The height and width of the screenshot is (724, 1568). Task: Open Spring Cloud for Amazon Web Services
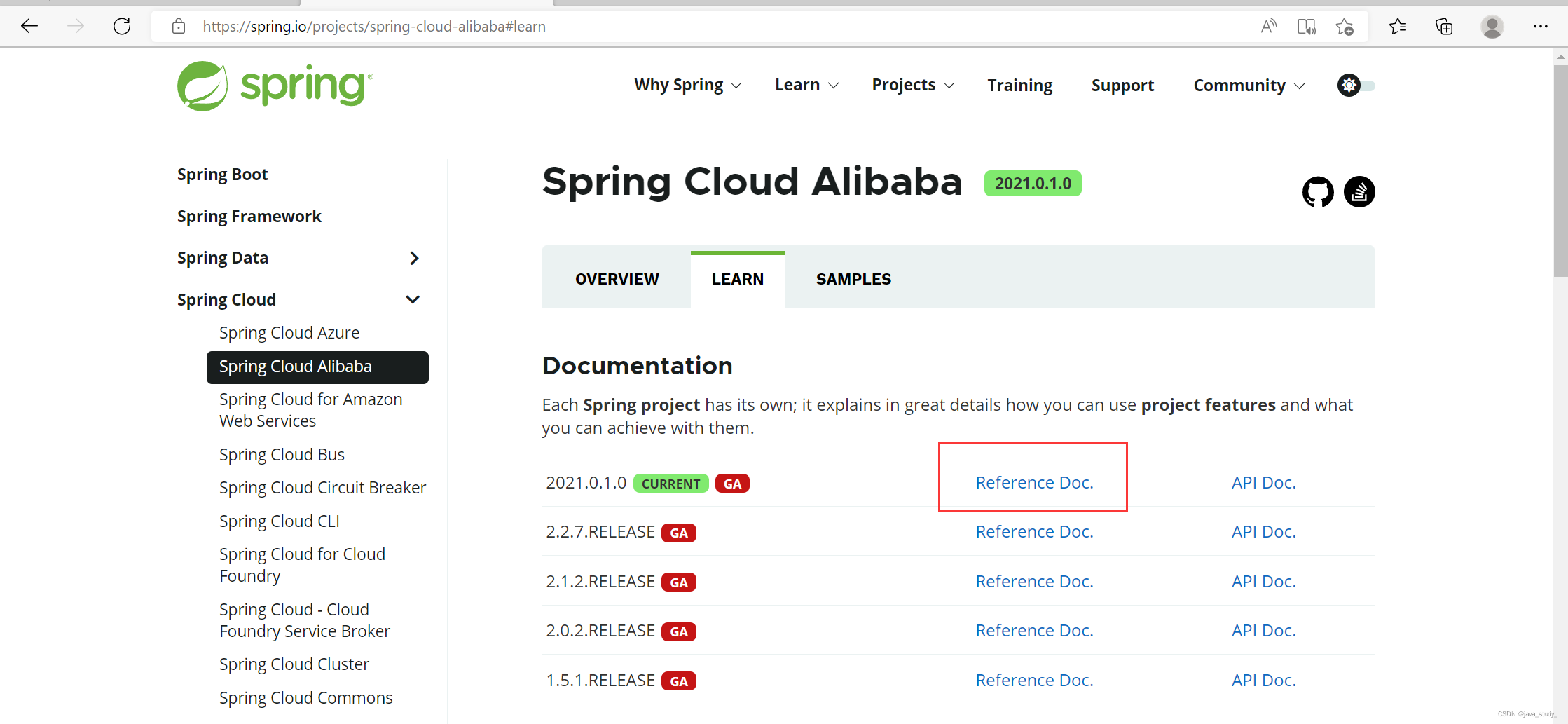coord(311,410)
